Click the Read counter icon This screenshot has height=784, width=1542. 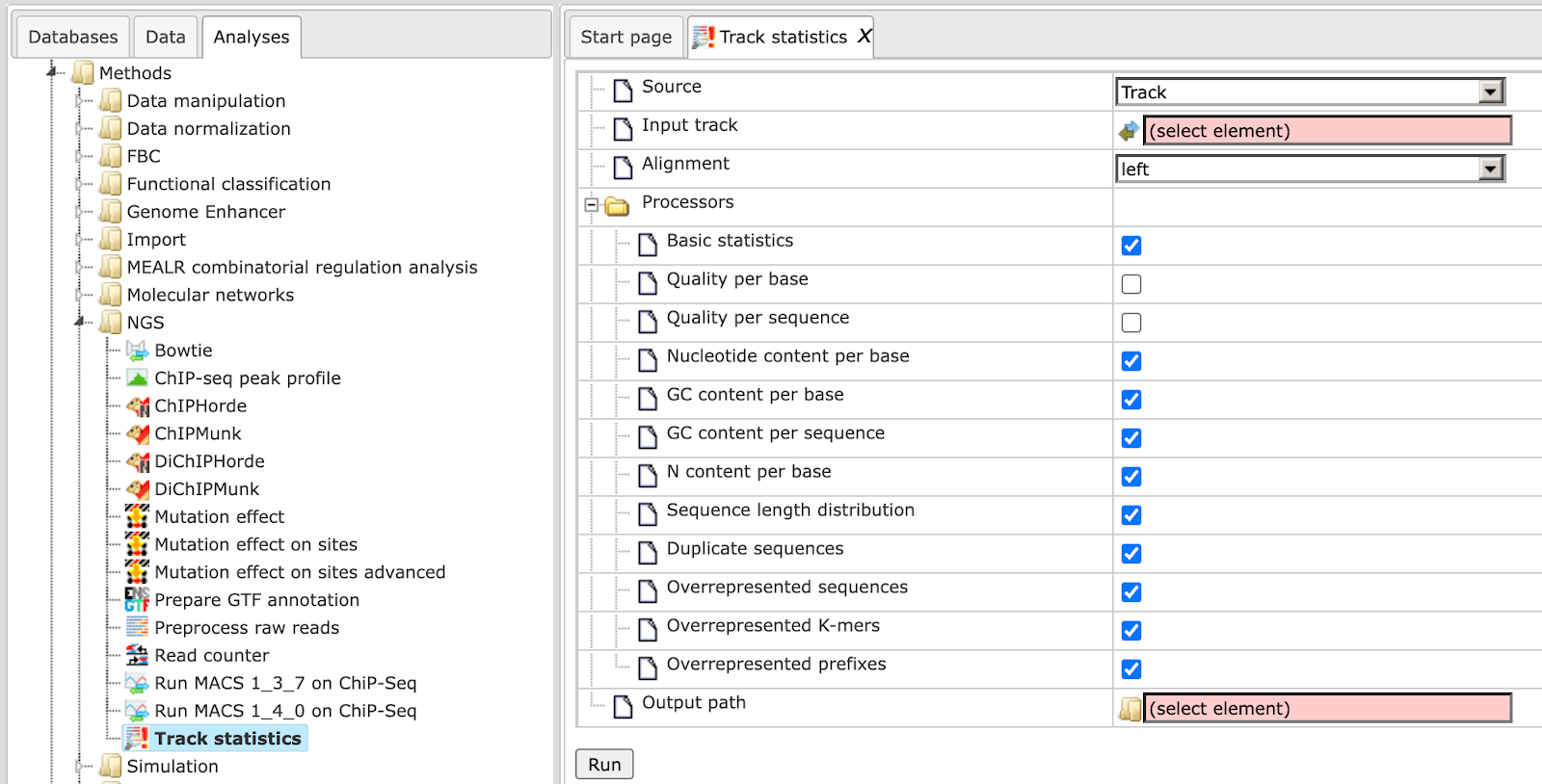(138, 656)
